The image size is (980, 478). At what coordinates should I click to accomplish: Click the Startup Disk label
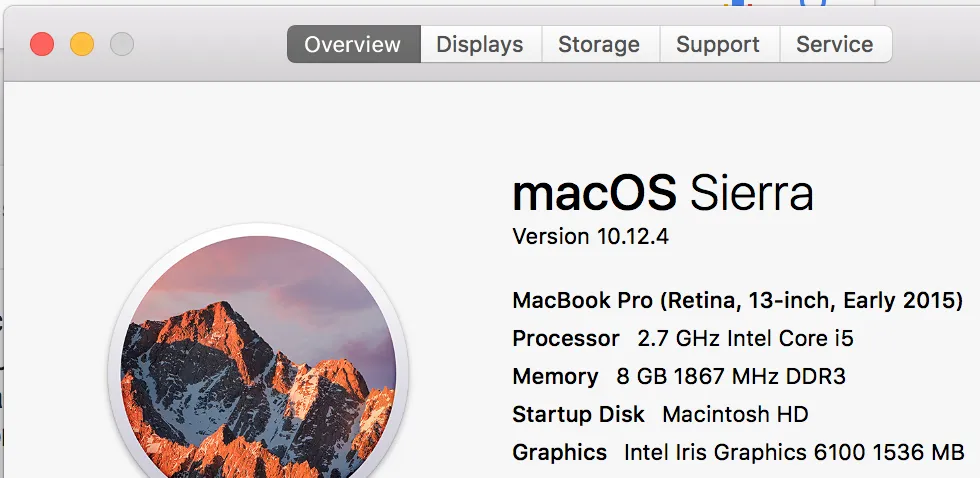[x=578, y=414]
